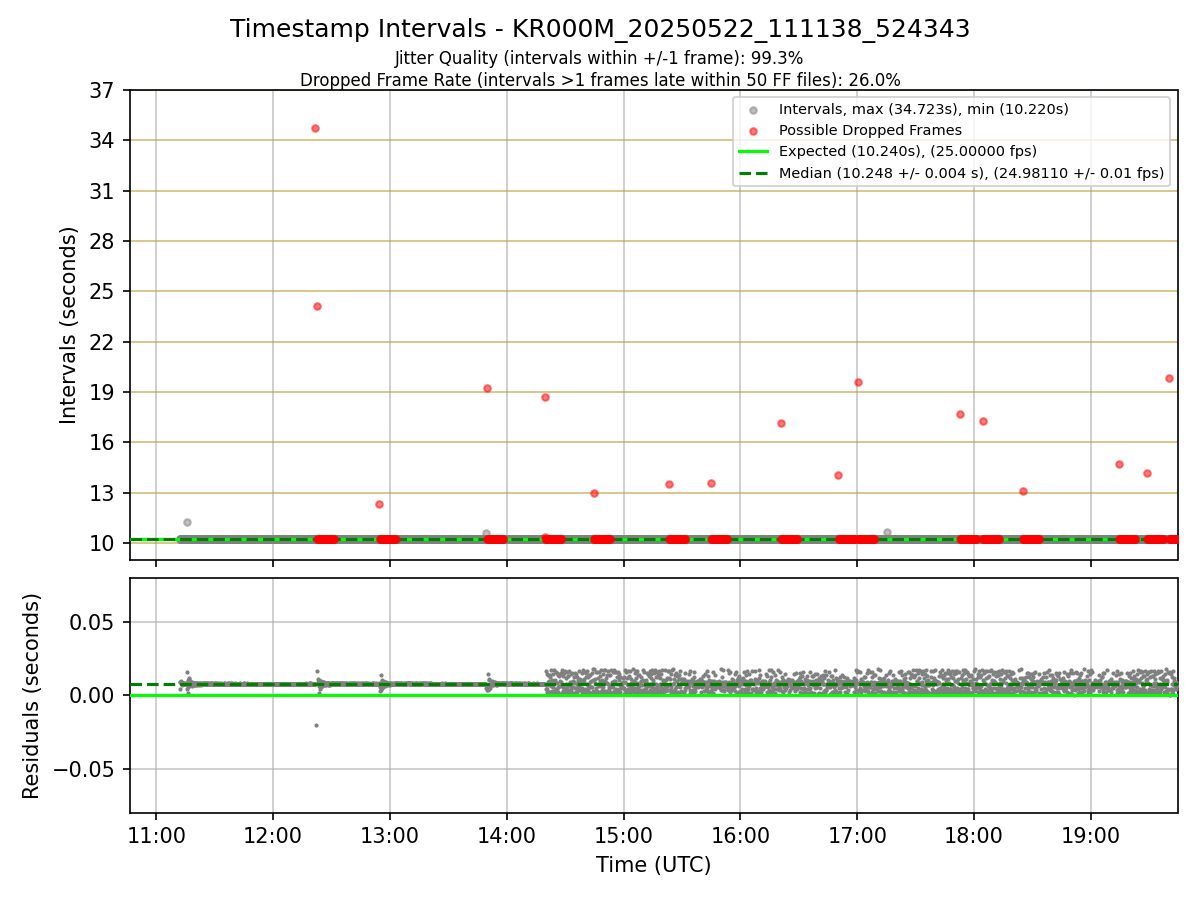Select legend entry 'Possible Dropped Frames'
The image size is (1200, 900).
point(870,130)
